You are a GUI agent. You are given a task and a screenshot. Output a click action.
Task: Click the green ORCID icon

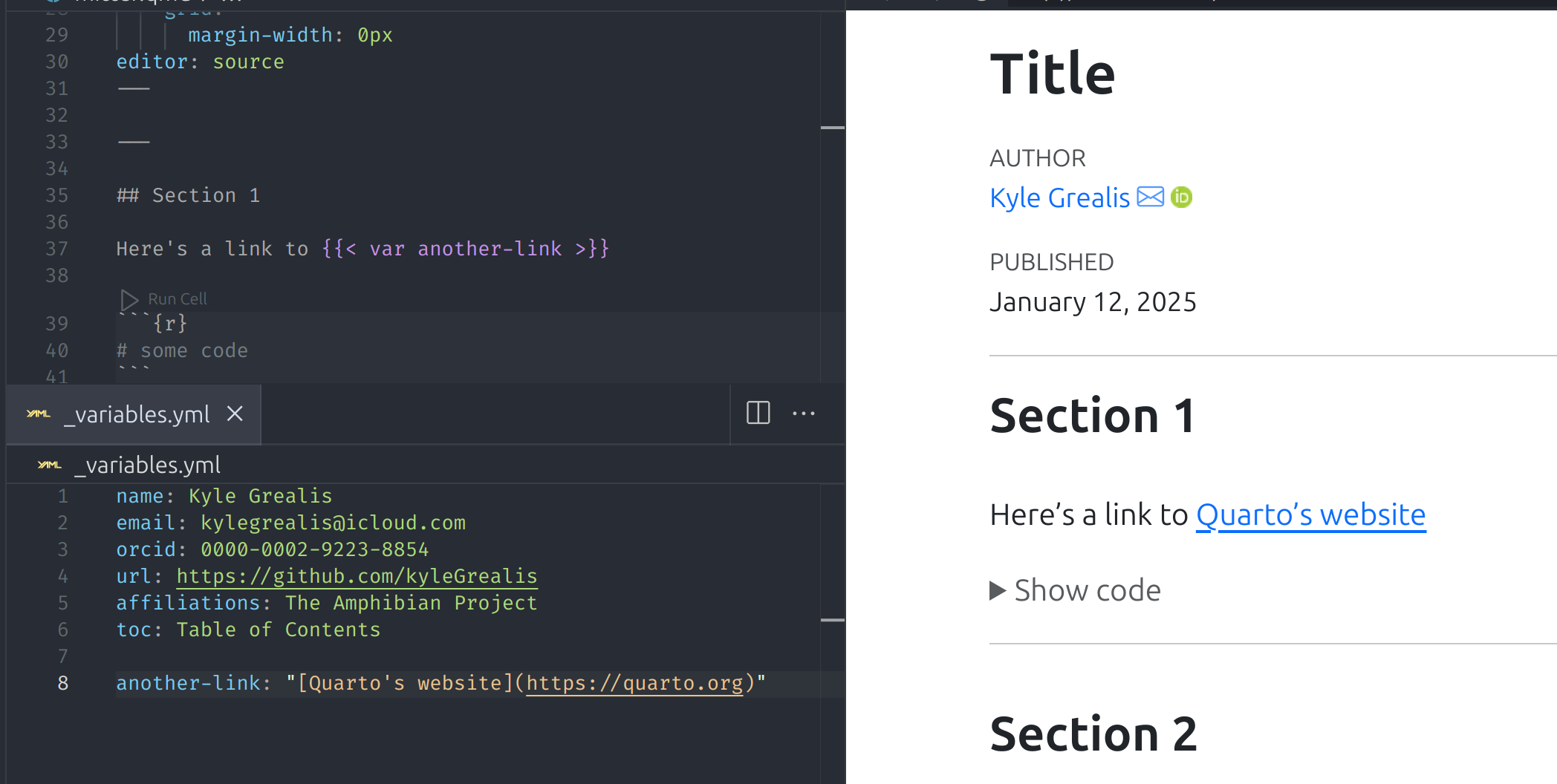(1181, 197)
